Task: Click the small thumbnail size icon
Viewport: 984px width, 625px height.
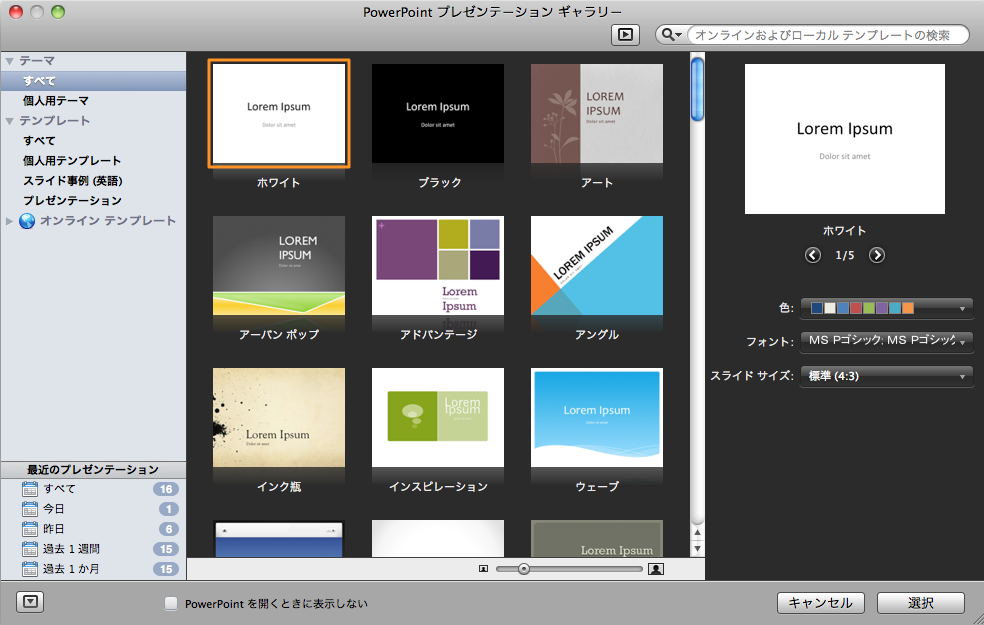Action: click(483, 569)
